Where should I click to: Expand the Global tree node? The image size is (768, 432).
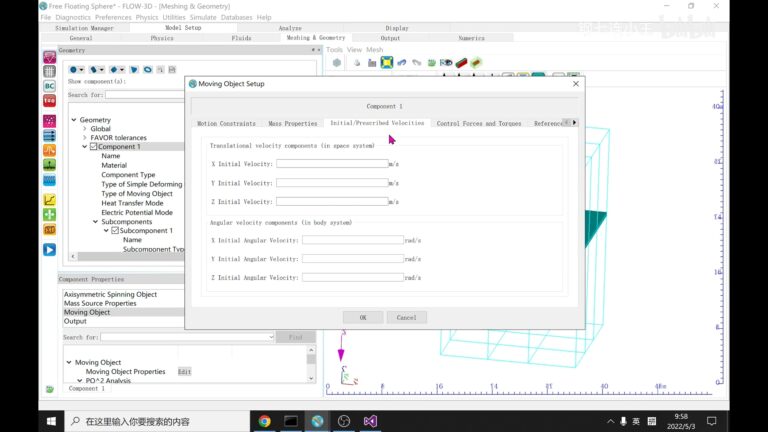pos(85,129)
